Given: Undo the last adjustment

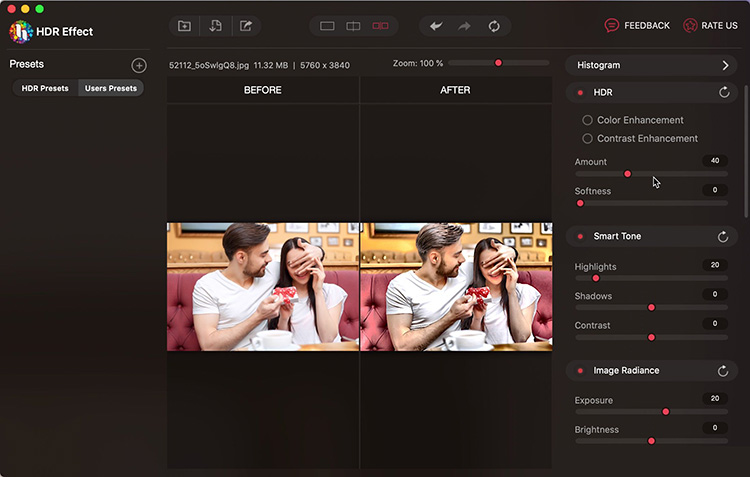Looking at the screenshot, I should [x=435, y=26].
